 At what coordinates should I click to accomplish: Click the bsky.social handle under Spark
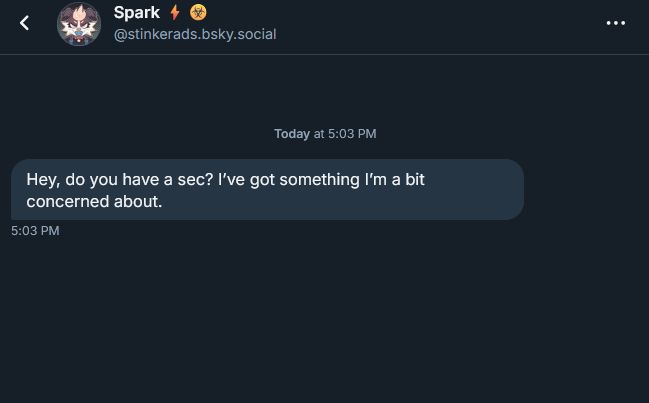(195, 34)
